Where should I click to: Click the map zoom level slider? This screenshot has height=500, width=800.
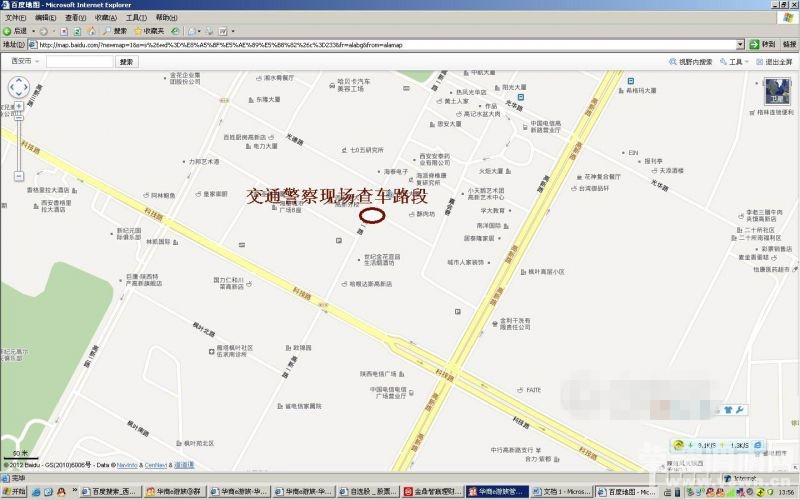pos(19,140)
